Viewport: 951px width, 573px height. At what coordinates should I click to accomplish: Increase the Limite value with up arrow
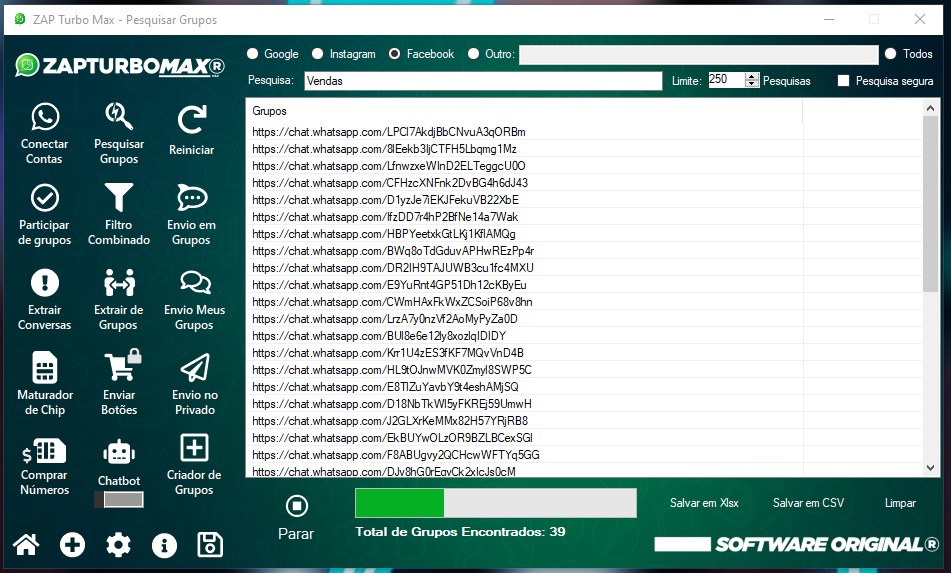[753, 76]
